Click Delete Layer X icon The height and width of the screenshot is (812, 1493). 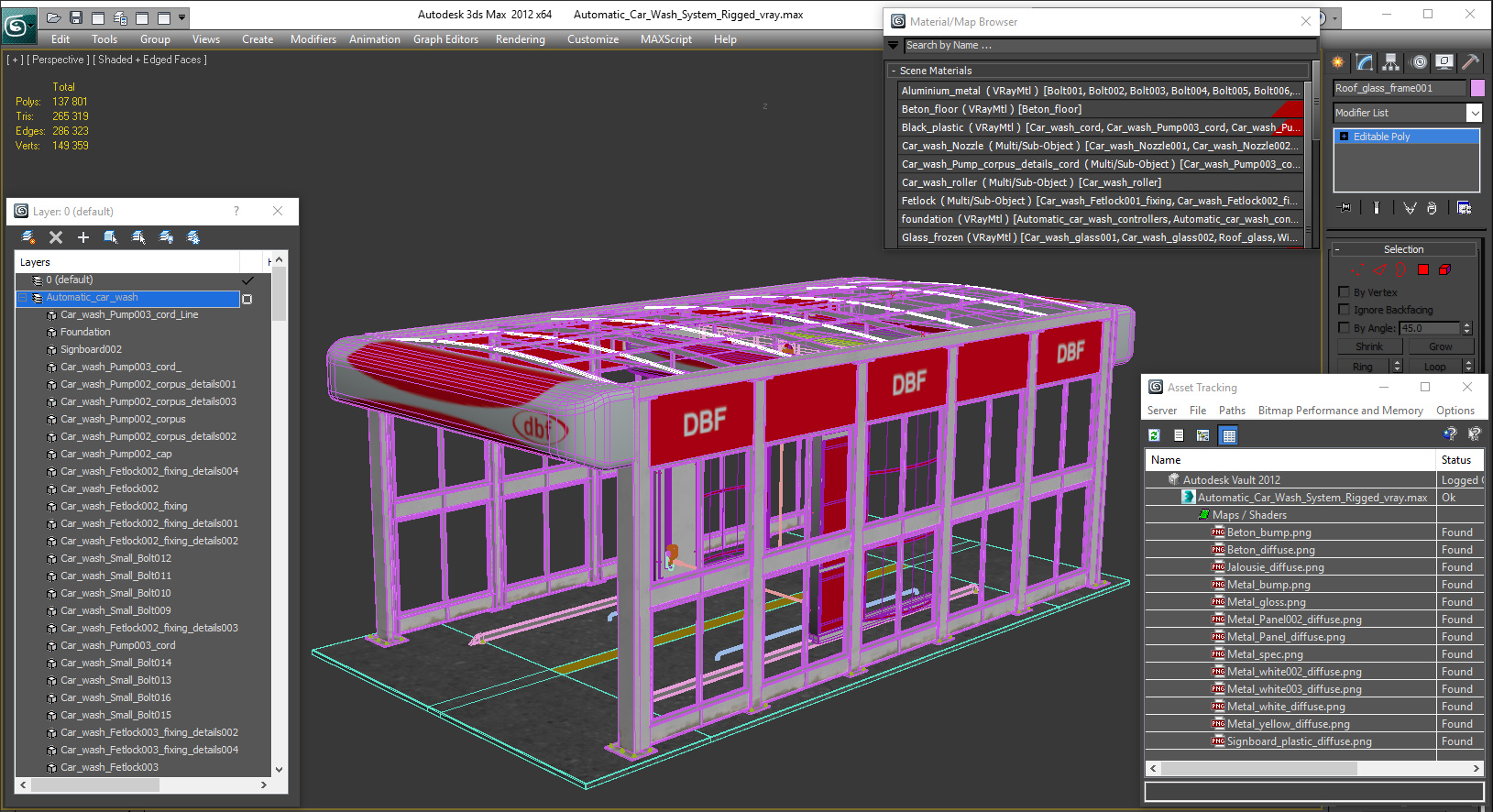pos(56,237)
